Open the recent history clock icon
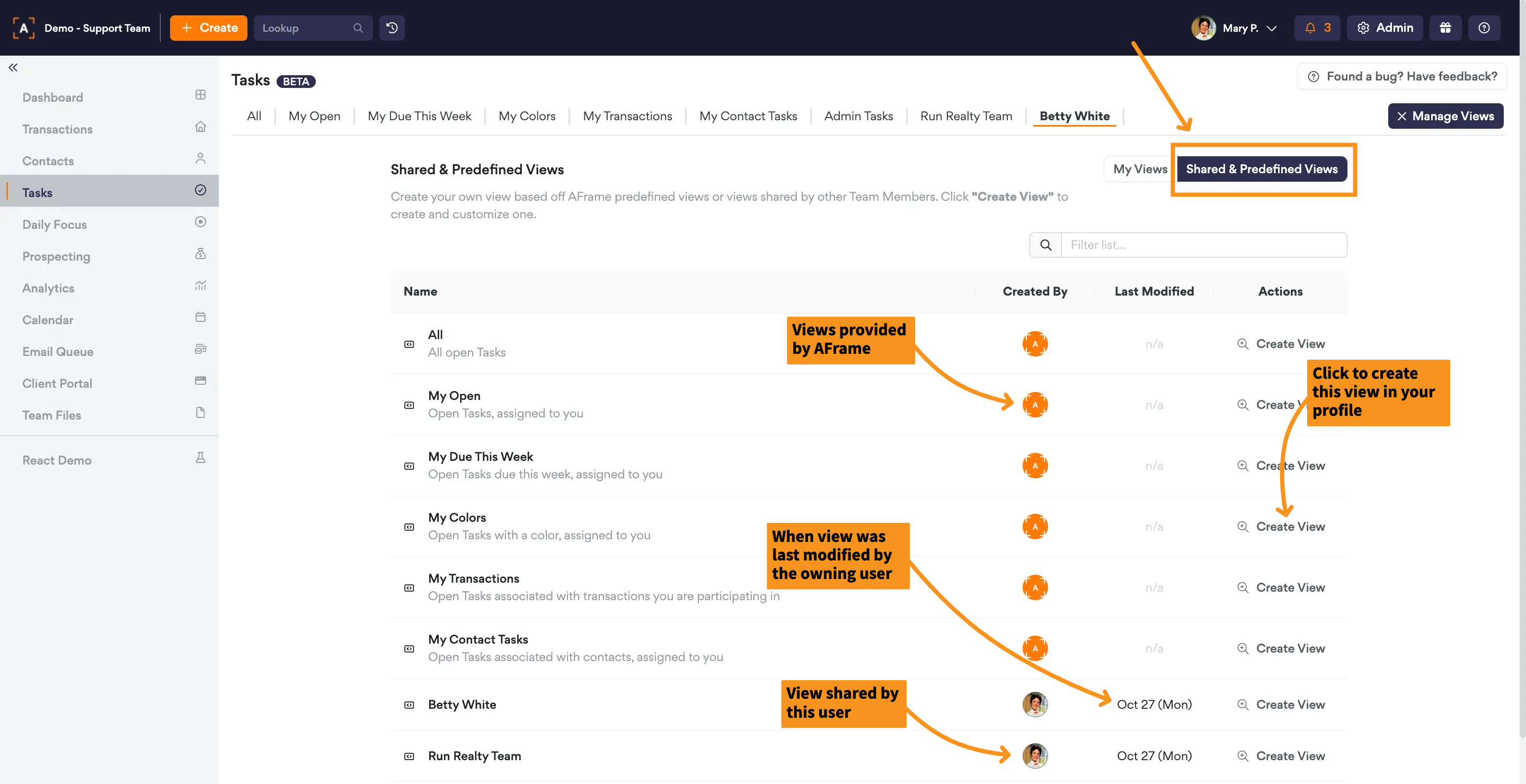 tap(392, 28)
